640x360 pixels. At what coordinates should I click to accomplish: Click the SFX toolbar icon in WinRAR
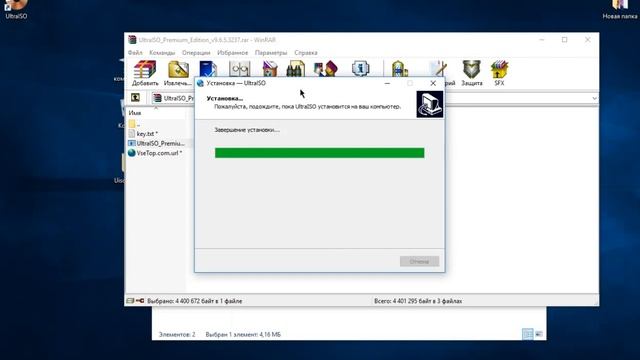(x=499, y=69)
